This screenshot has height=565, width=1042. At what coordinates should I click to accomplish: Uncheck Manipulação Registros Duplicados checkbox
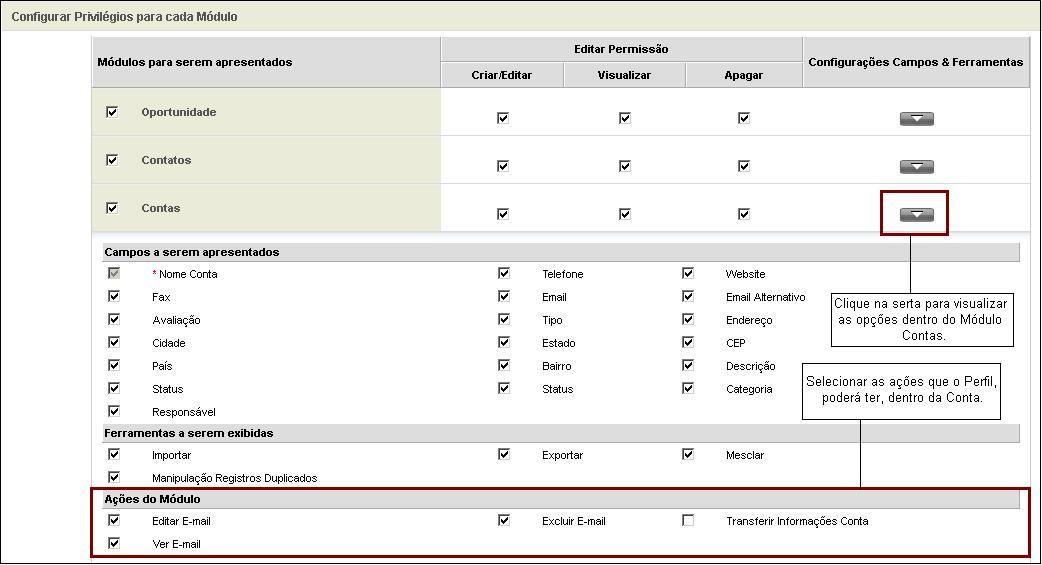pyautogui.click(x=114, y=477)
